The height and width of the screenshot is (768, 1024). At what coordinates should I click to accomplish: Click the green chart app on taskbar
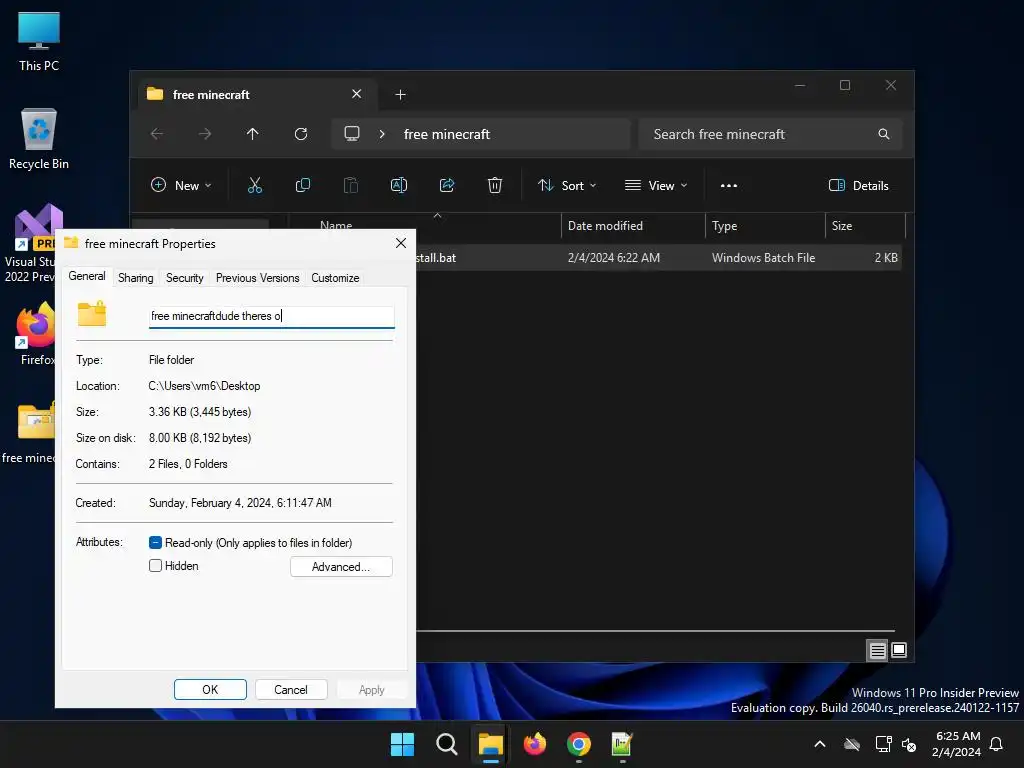coord(622,744)
